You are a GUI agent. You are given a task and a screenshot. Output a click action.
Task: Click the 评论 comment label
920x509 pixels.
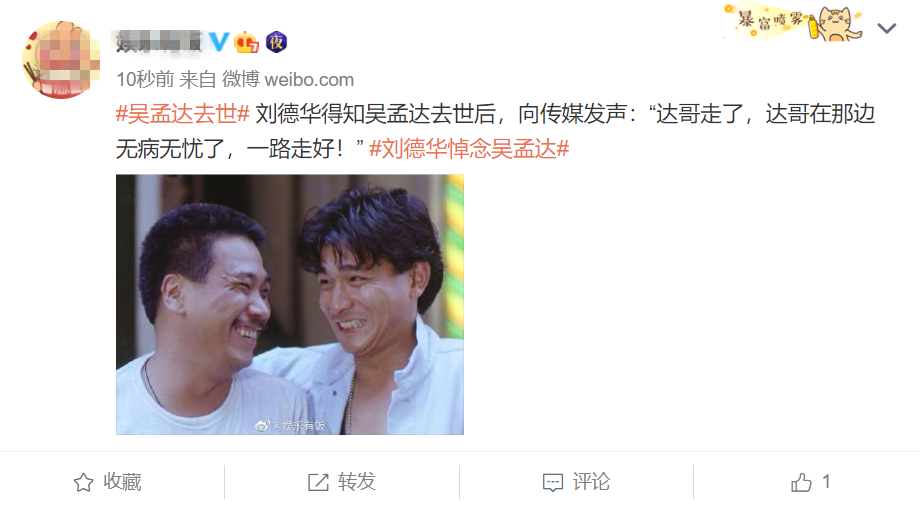tap(591, 482)
